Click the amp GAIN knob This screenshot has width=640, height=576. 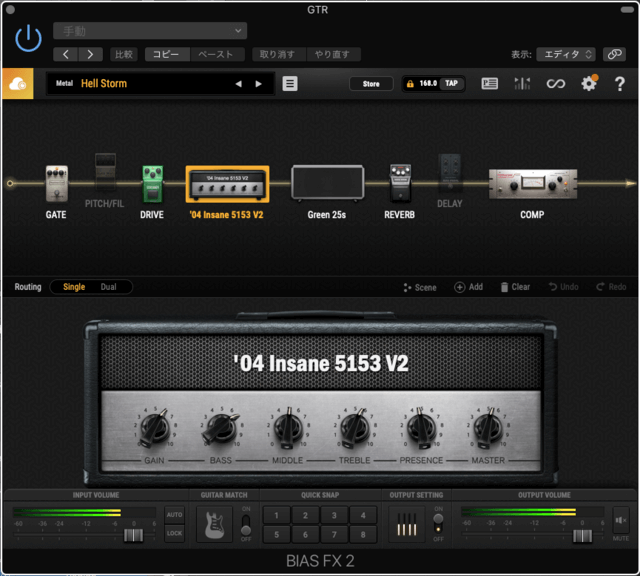click(155, 428)
